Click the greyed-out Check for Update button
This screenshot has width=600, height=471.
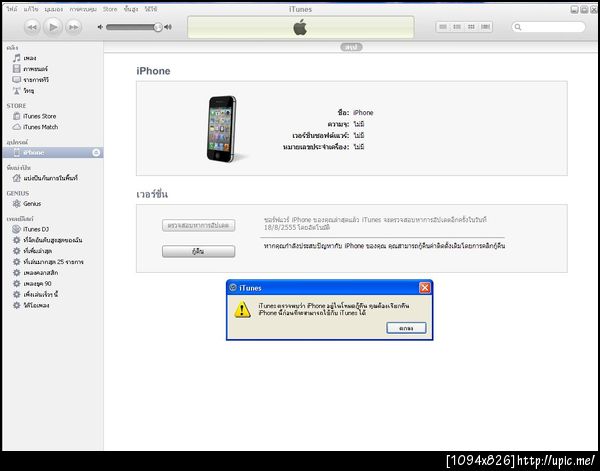[x=199, y=225]
